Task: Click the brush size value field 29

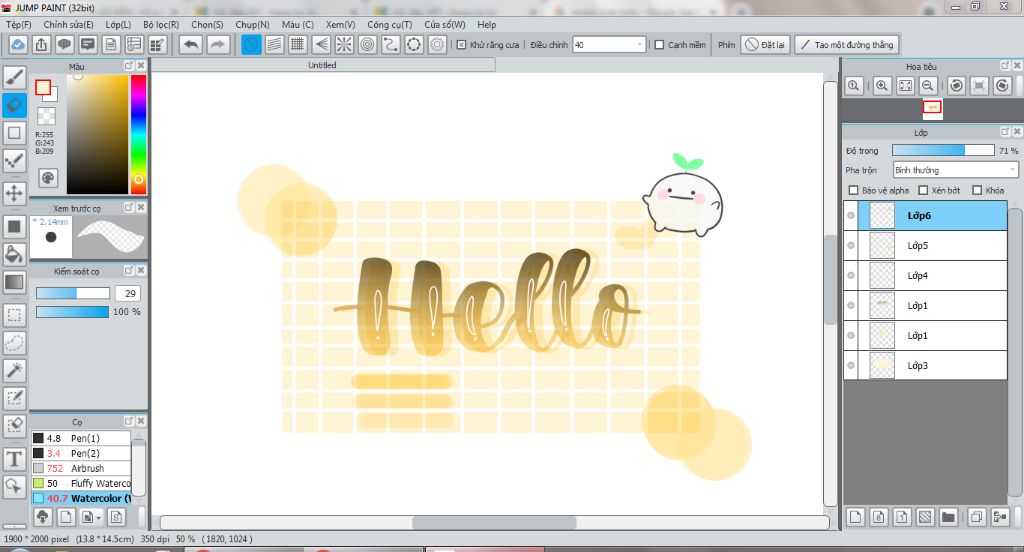Action: point(129,293)
